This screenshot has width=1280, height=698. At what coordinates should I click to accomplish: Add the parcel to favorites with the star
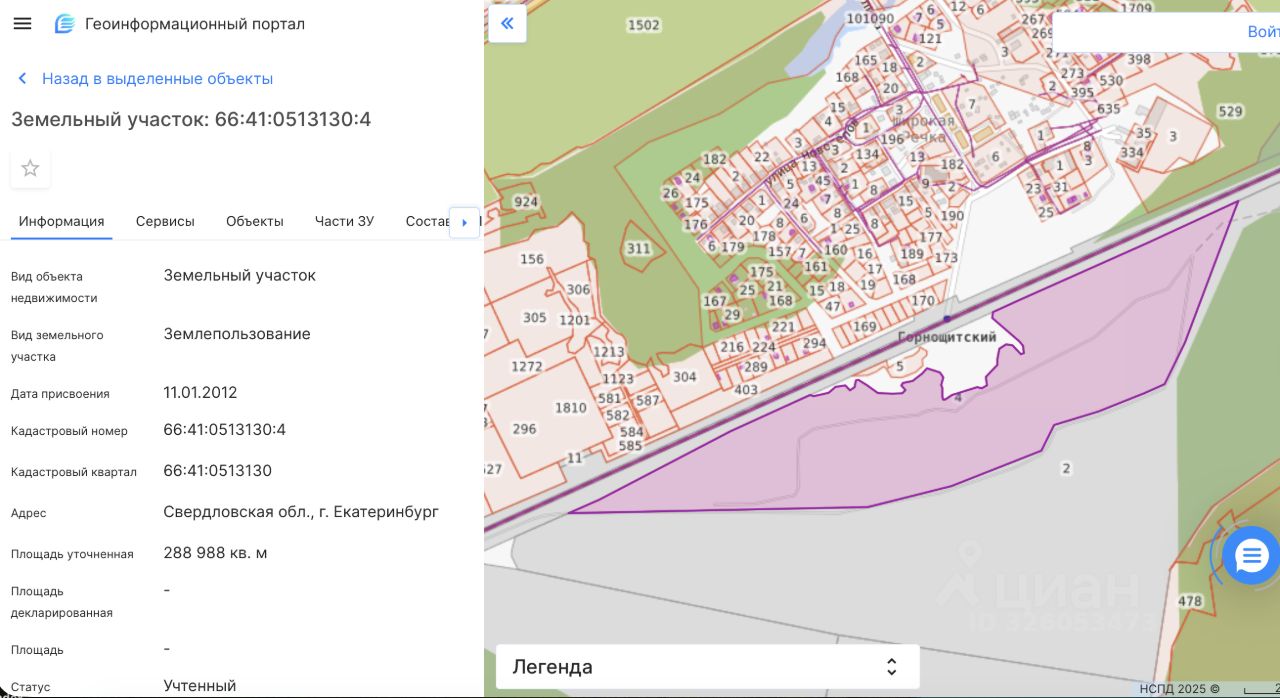[x=30, y=168]
